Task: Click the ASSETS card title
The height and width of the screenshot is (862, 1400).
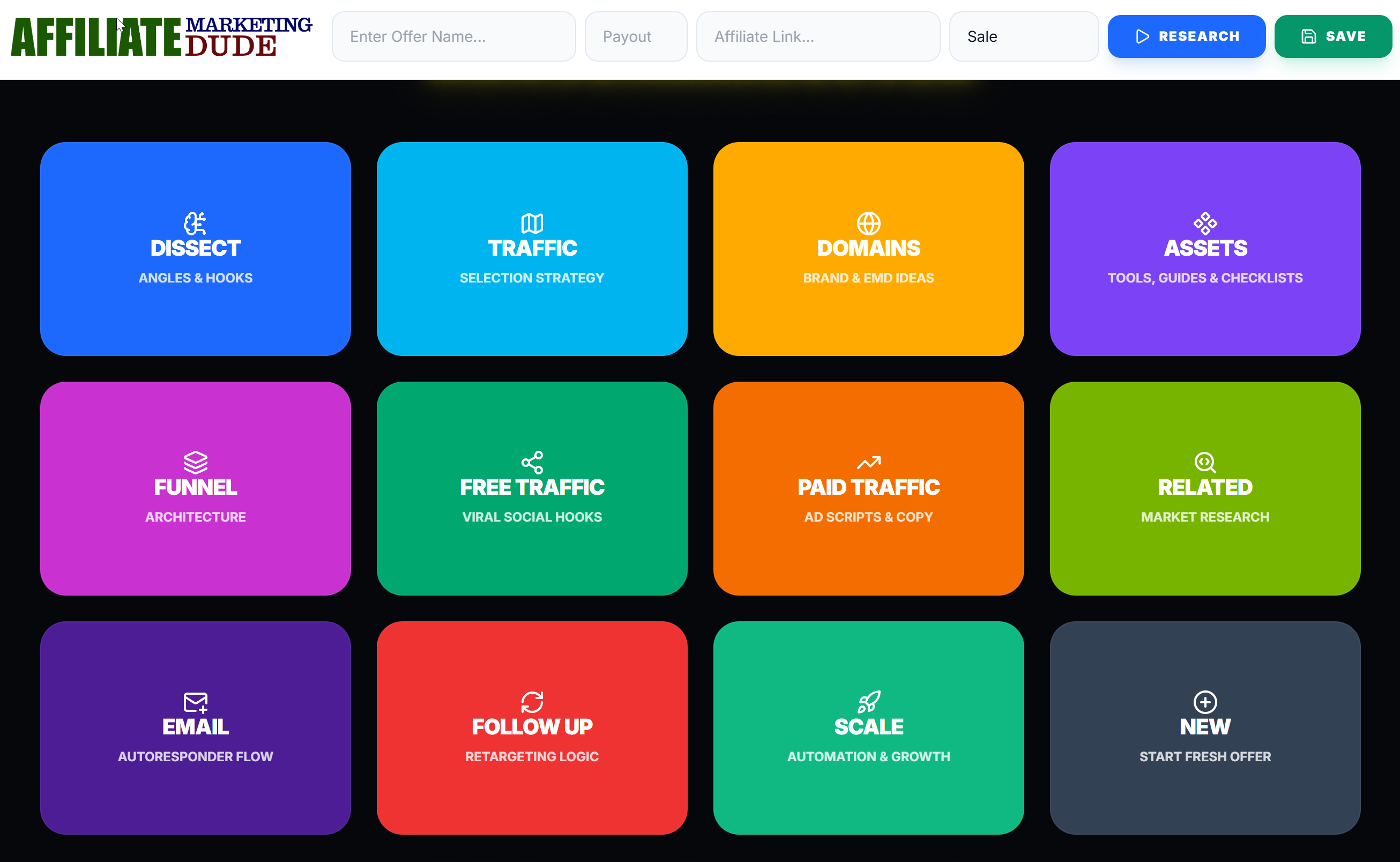Action: [x=1204, y=248]
